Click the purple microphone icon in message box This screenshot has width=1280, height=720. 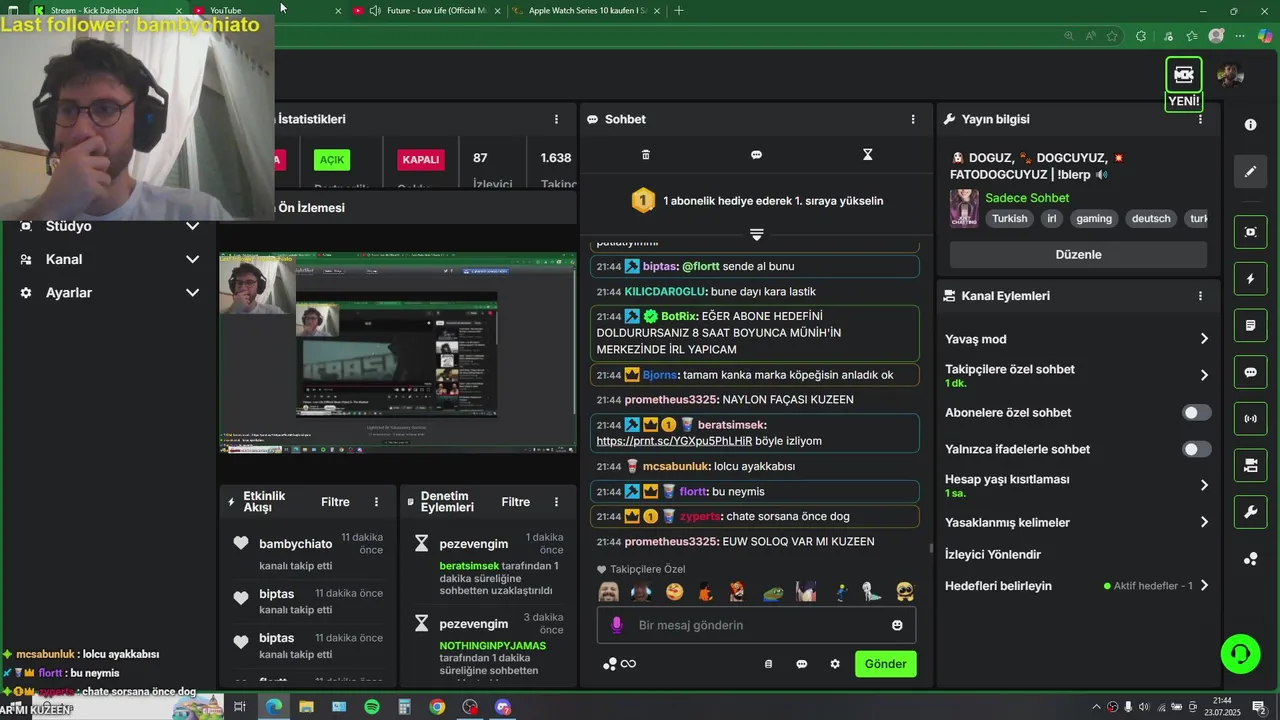tap(616, 625)
